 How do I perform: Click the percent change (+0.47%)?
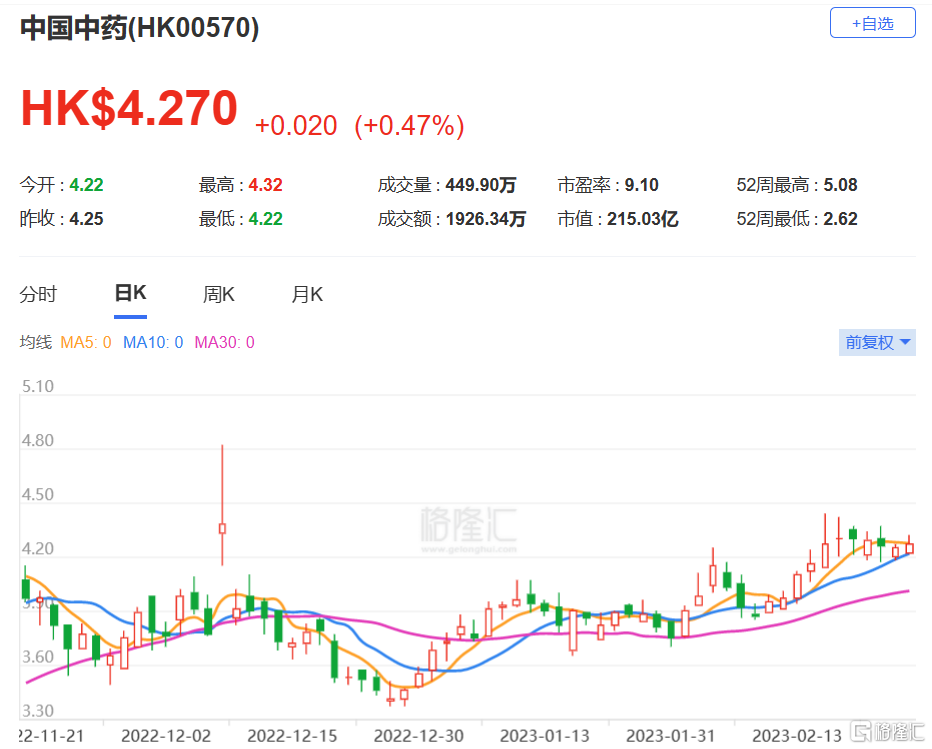pos(409,125)
